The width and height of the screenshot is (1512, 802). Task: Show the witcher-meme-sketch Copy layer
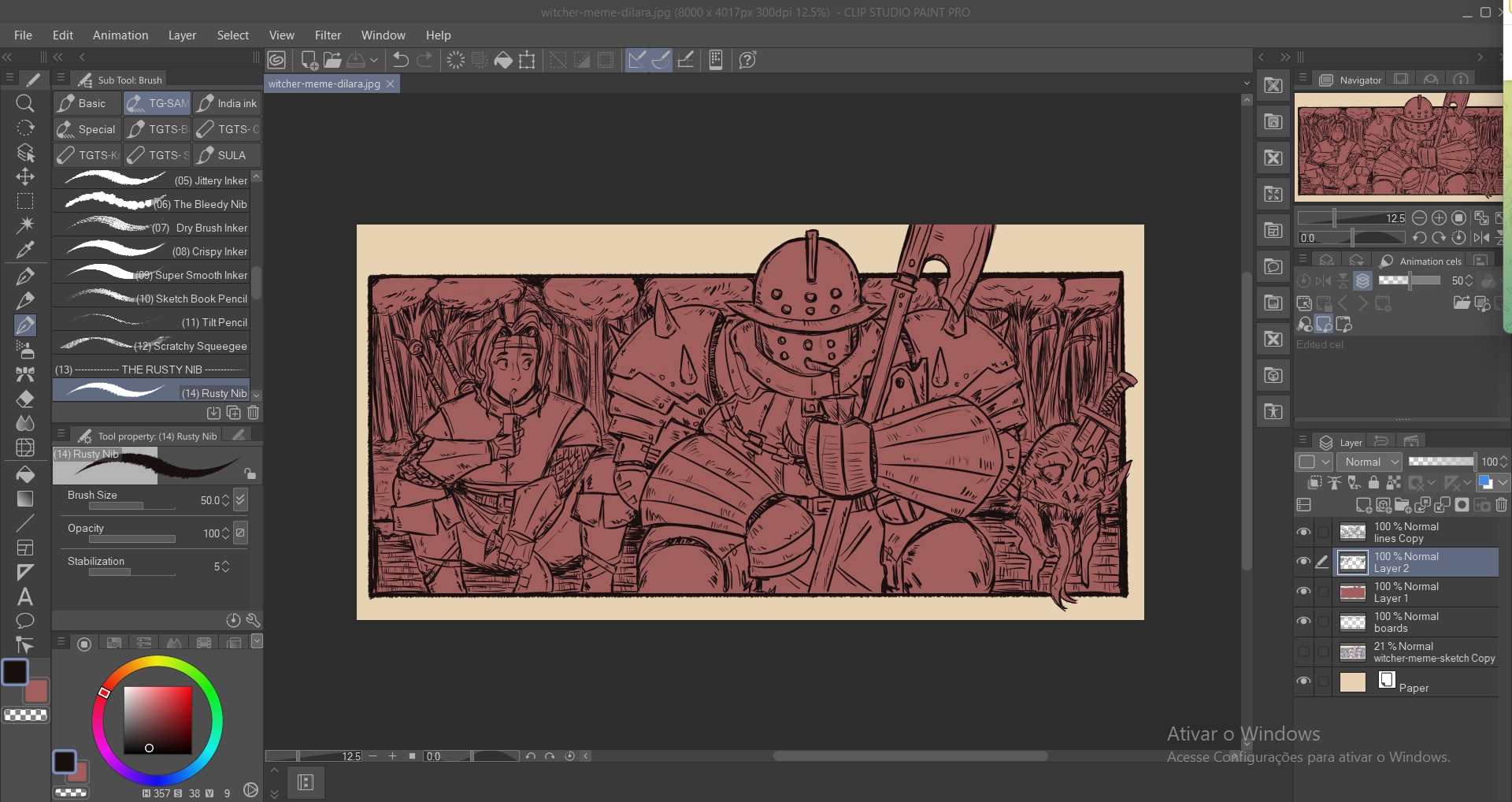(1303, 652)
